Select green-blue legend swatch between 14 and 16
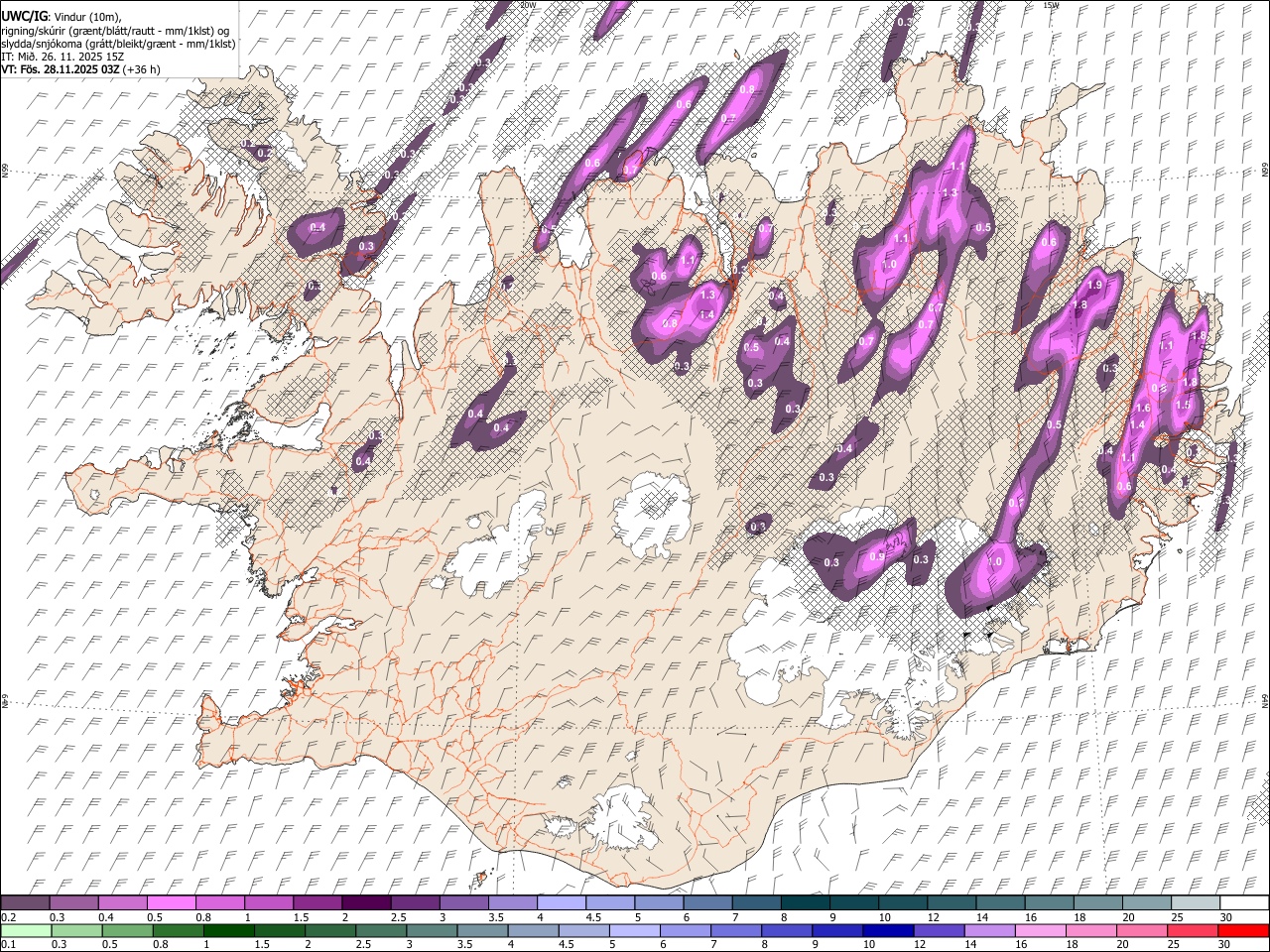Image resolution: width=1270 pixels, height=952 pixels. [x=988, y=930]
